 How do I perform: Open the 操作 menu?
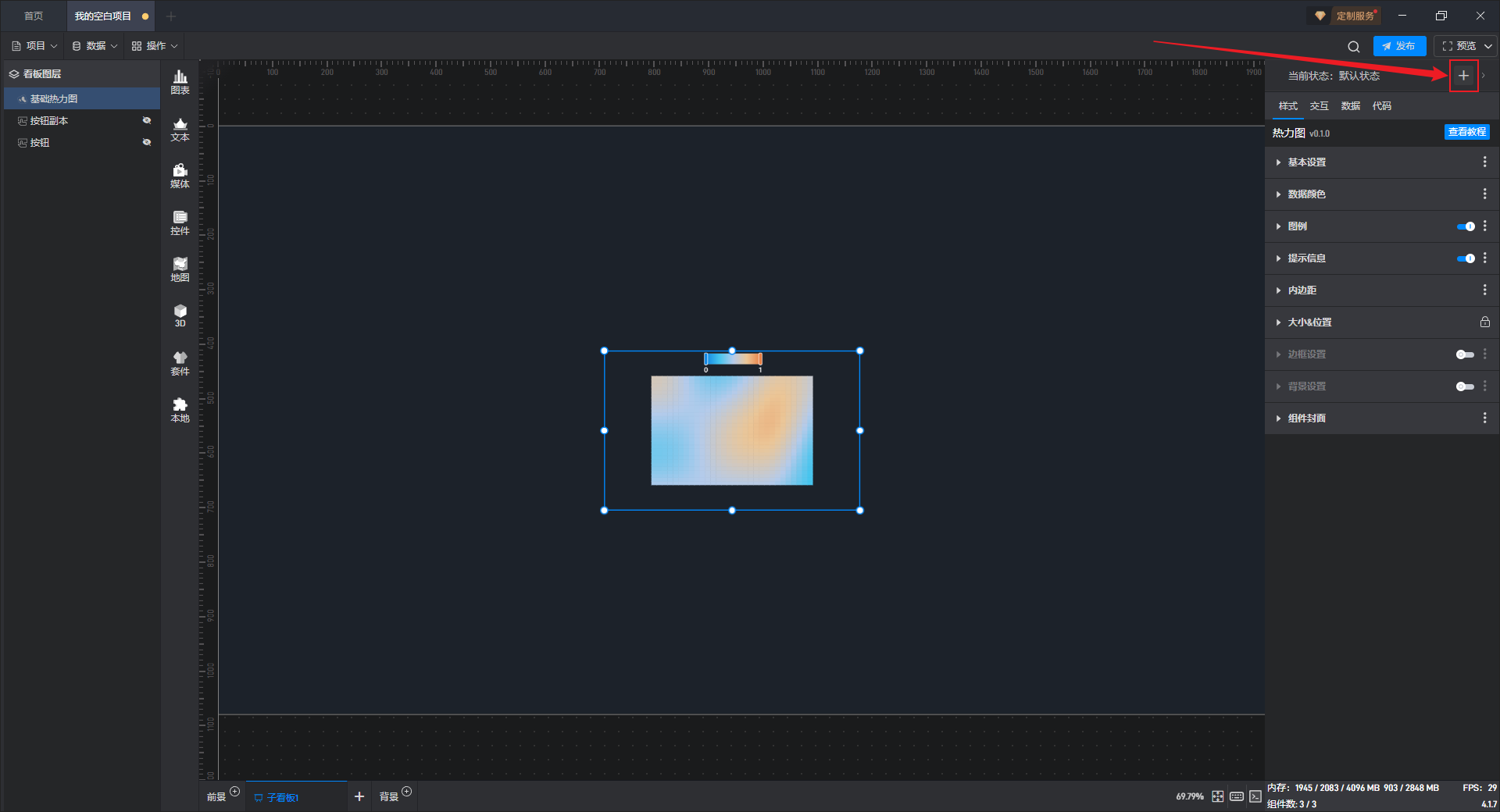(155, 46)
